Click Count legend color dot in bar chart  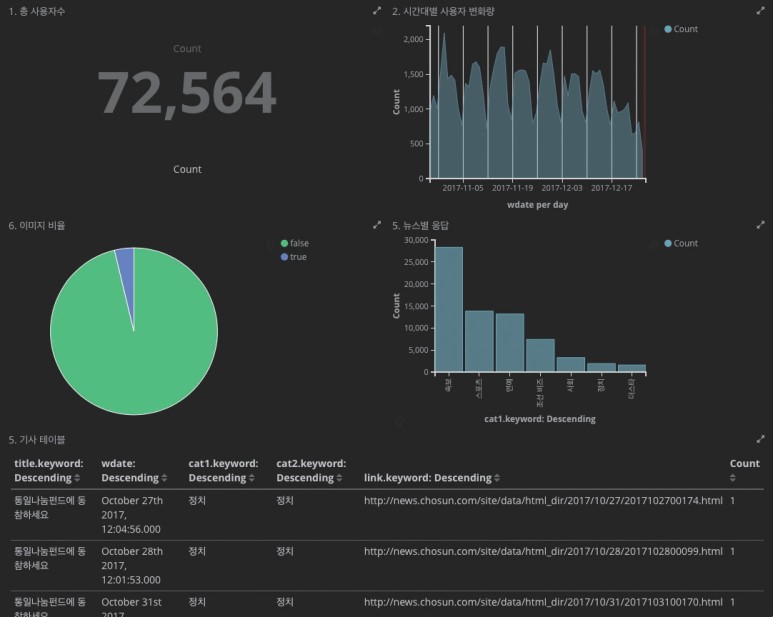[x=668, y=243]
